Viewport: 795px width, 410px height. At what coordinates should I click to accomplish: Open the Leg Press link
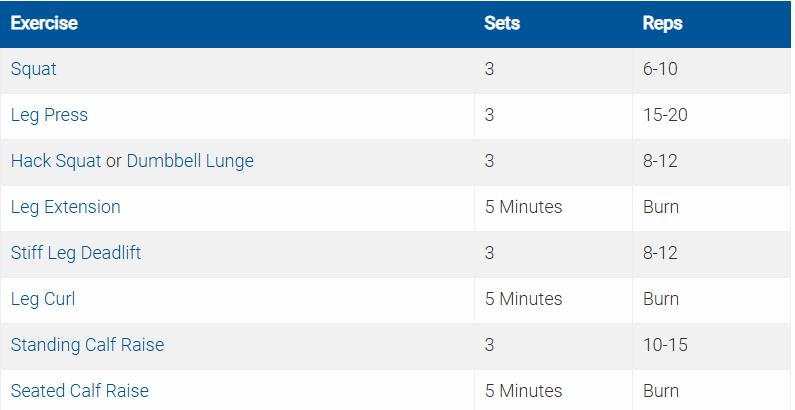click(x=49, y=115)
